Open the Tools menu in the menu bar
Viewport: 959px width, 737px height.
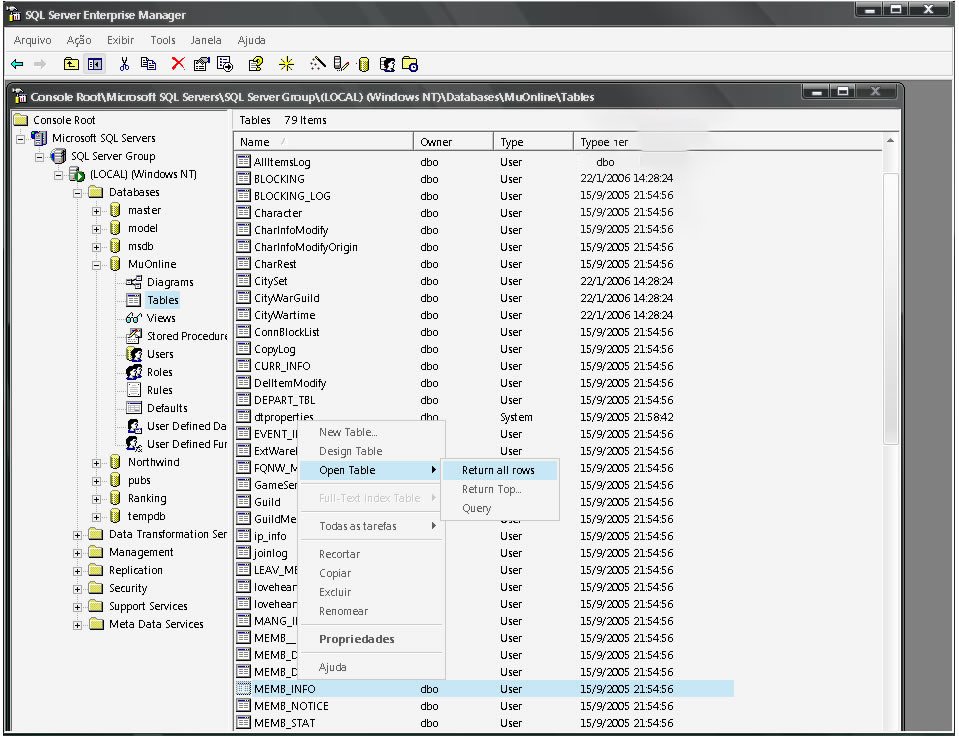(162, 40)
